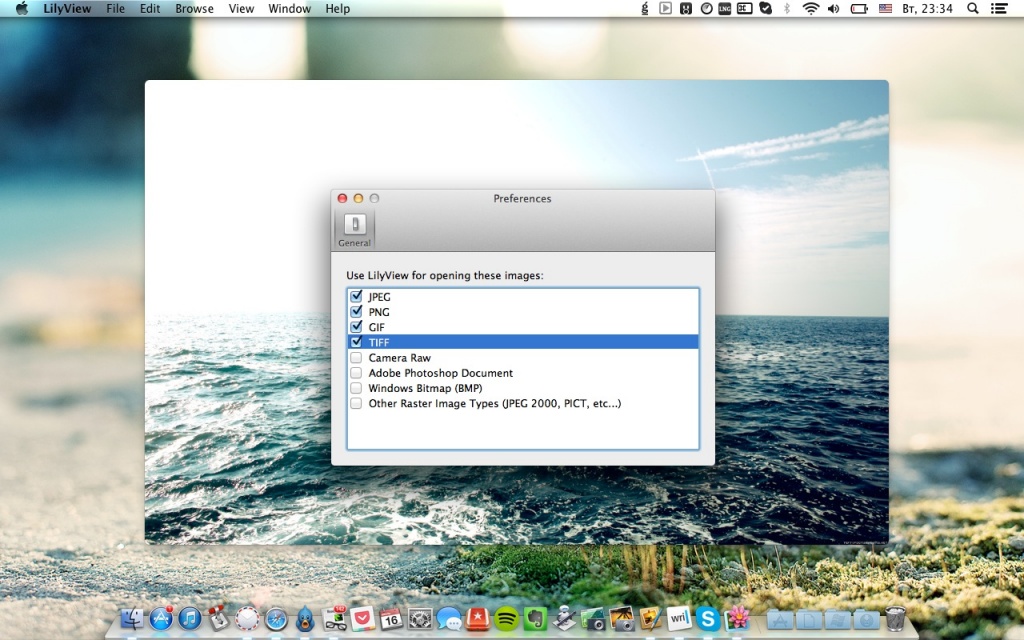This screenshot has height=640, width=1024.
Task: Enable Adobe Photoshop Document checkbox
Action: click(356, 373)
